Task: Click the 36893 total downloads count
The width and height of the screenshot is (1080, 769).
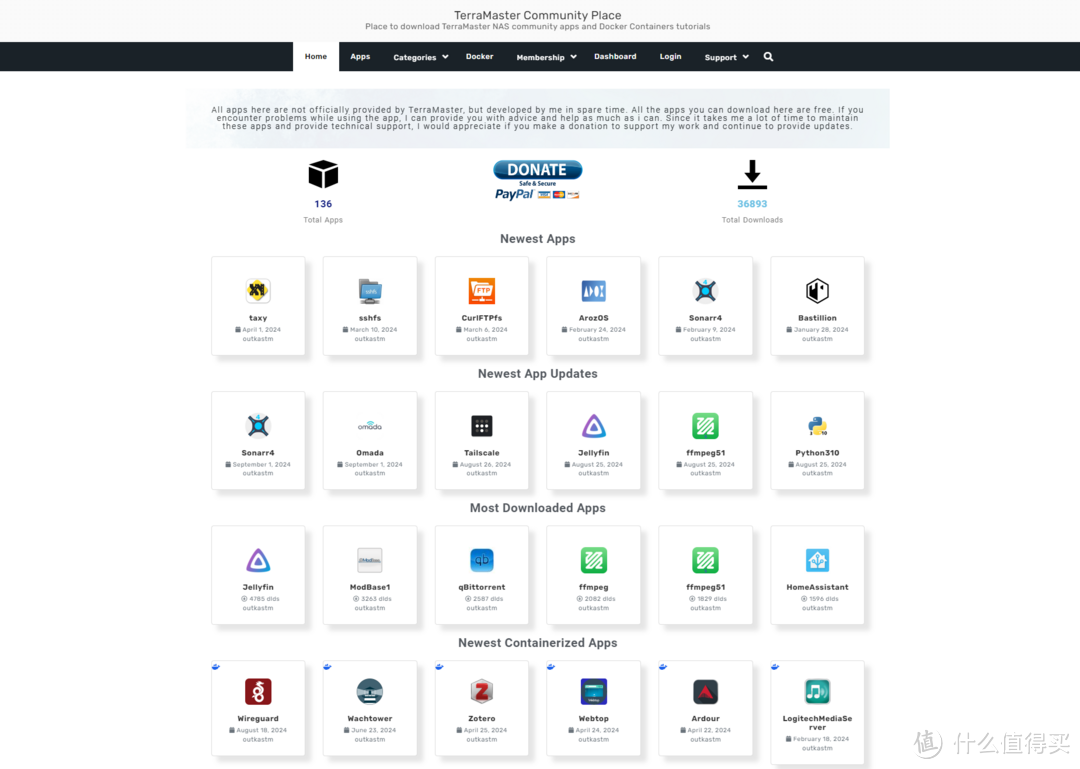Action: tap(752, 204)
